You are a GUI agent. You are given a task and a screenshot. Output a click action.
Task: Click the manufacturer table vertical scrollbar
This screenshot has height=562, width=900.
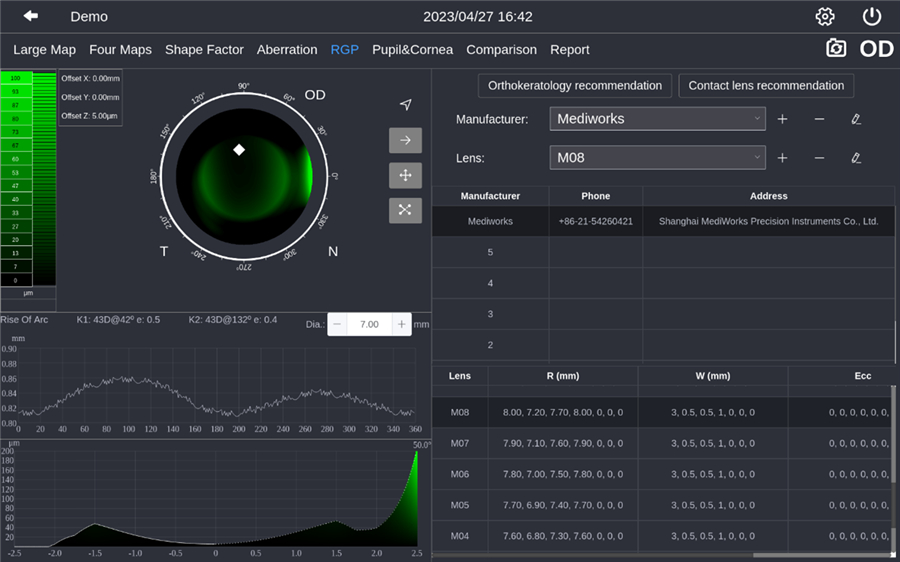click(x=897, y=342)
